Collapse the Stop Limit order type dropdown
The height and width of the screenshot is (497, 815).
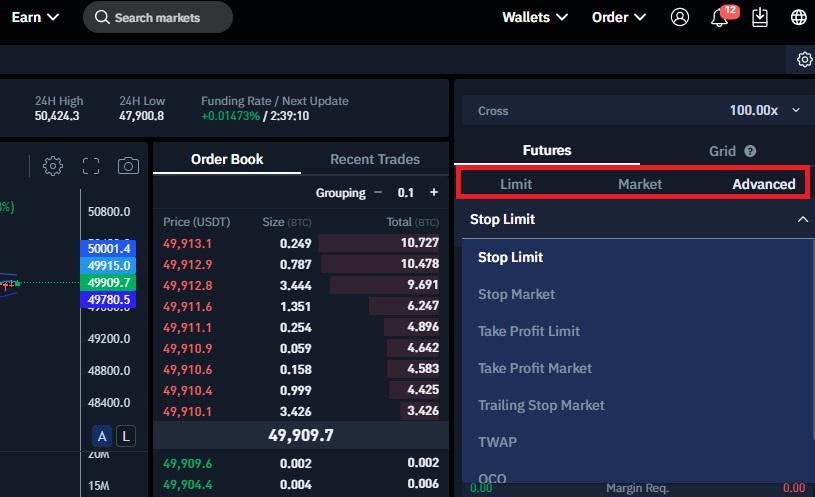click(x=802, y=219)
